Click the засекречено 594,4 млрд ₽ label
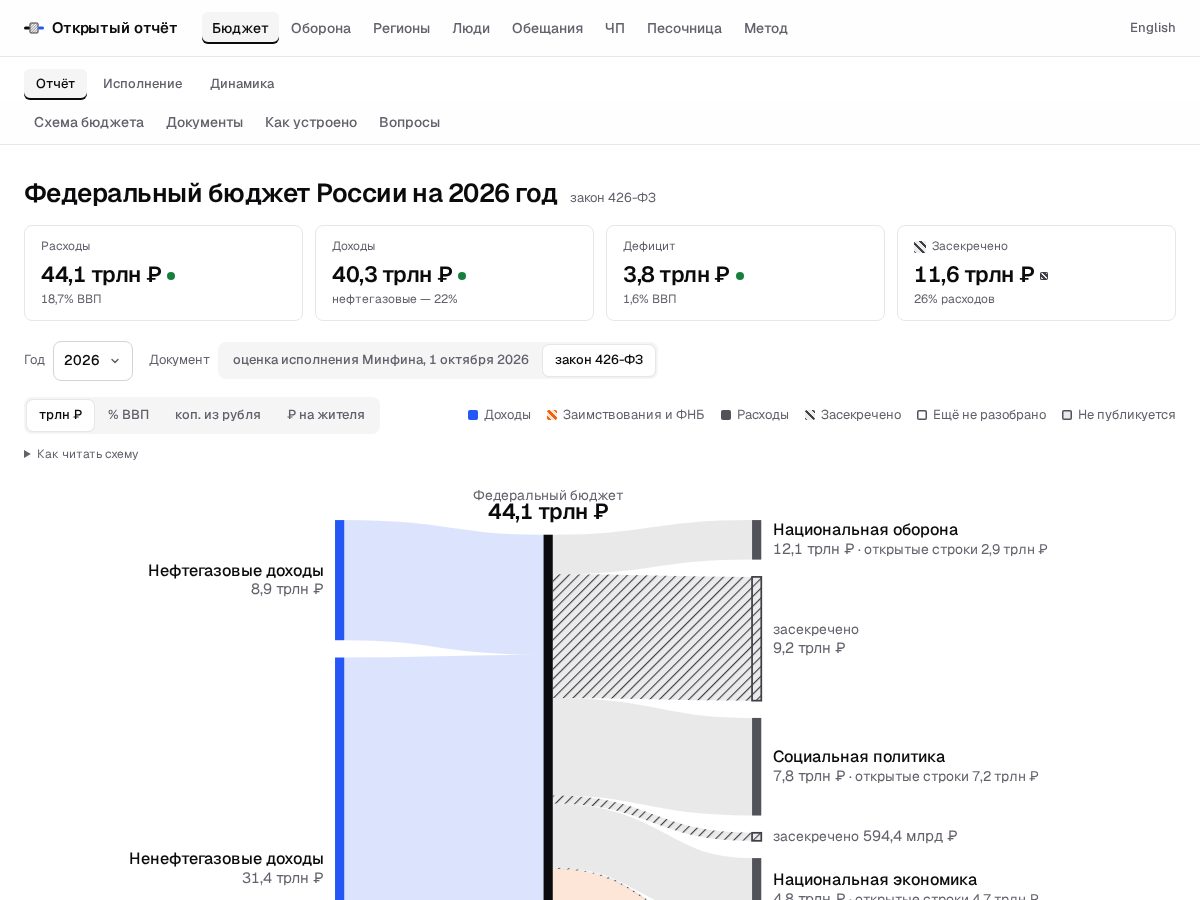1200x900 pixels. point(865,836)
